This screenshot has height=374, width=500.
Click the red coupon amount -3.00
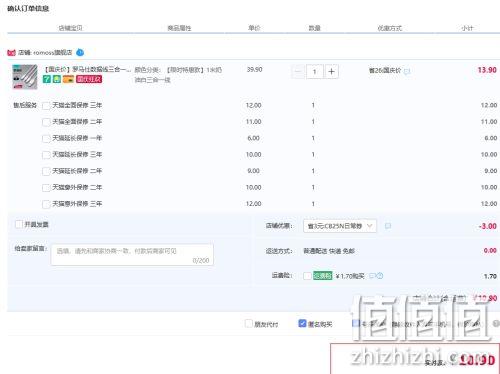tap(488, 226)
